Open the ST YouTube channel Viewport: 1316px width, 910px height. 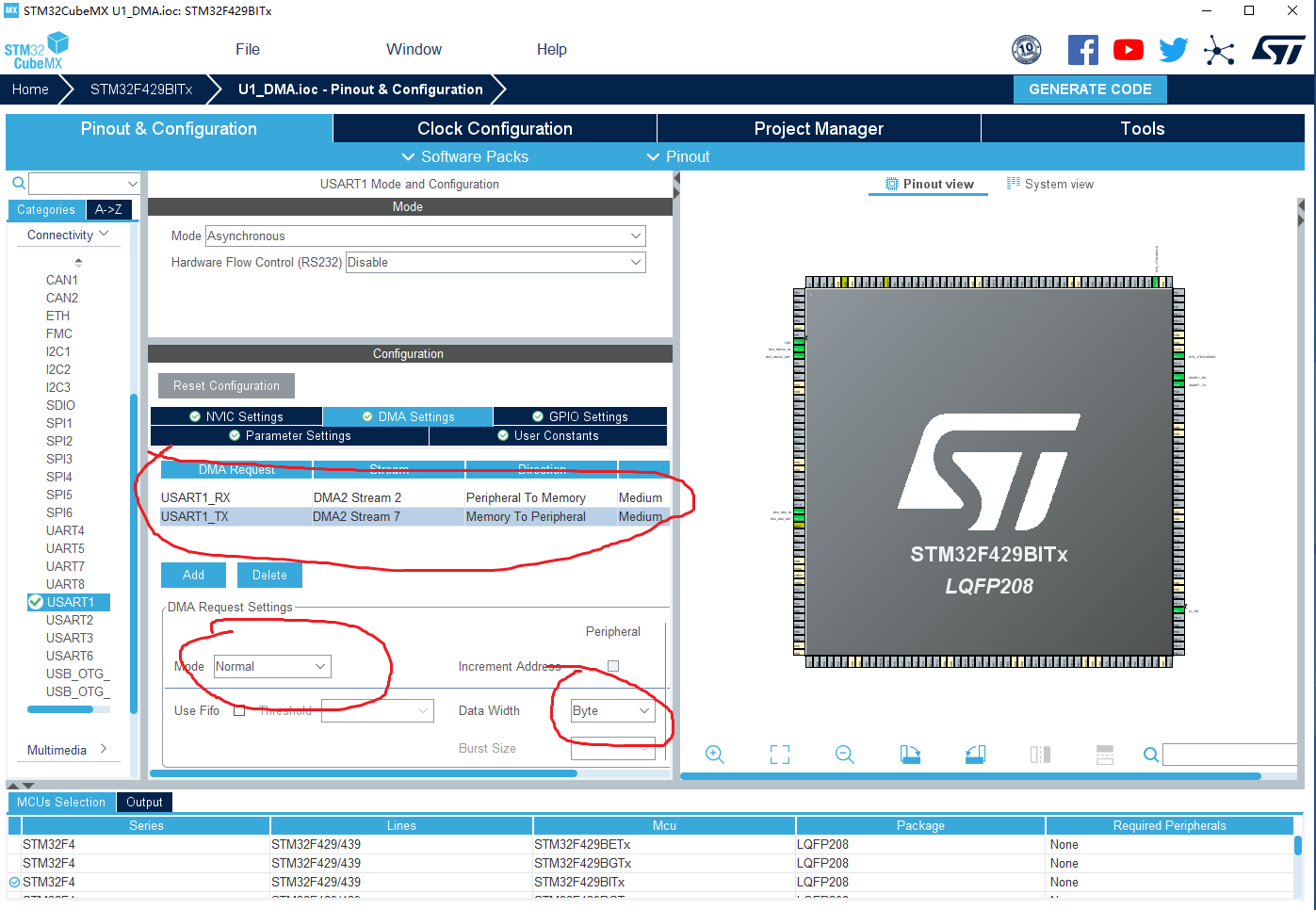pos(1128,49)
